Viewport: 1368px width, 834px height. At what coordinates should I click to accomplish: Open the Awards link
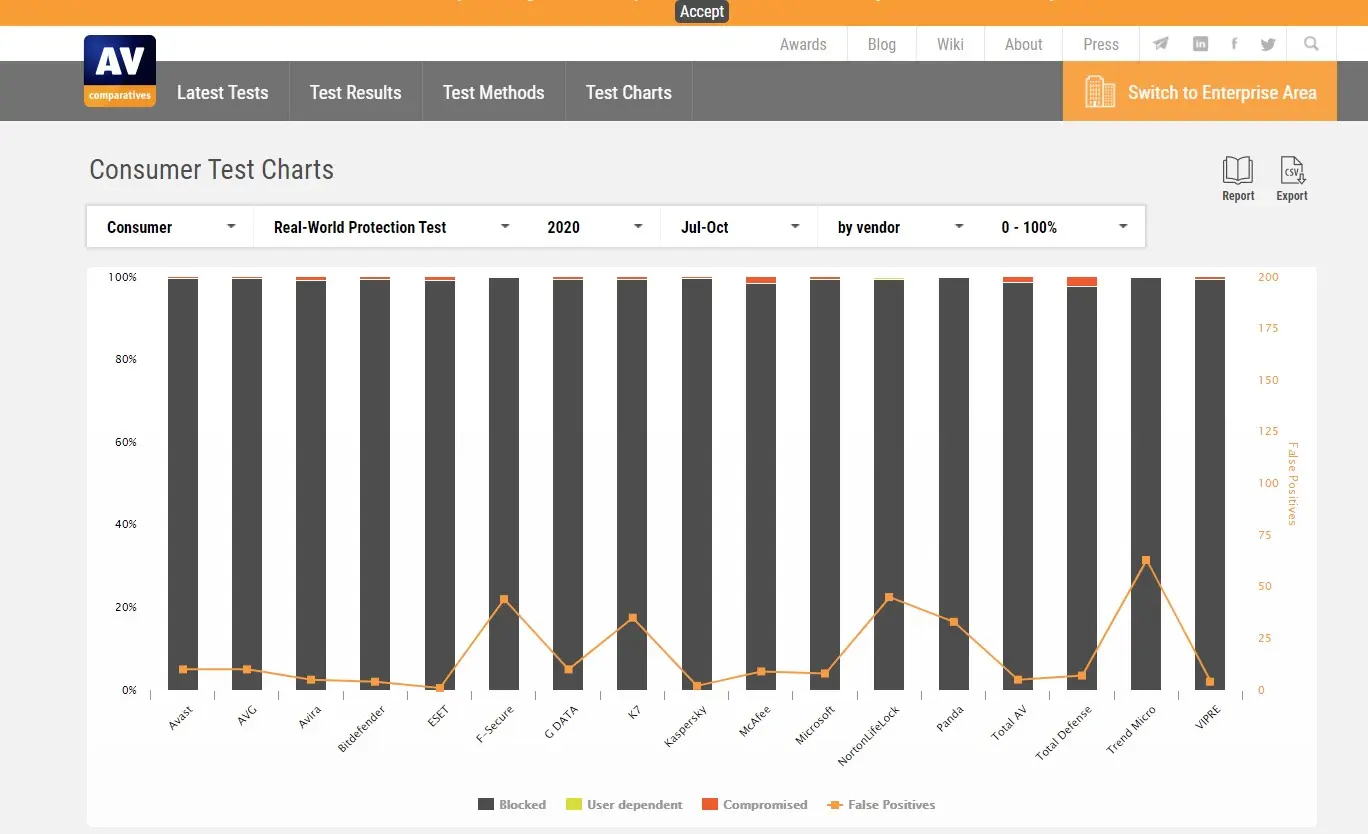tap(803, 44)
